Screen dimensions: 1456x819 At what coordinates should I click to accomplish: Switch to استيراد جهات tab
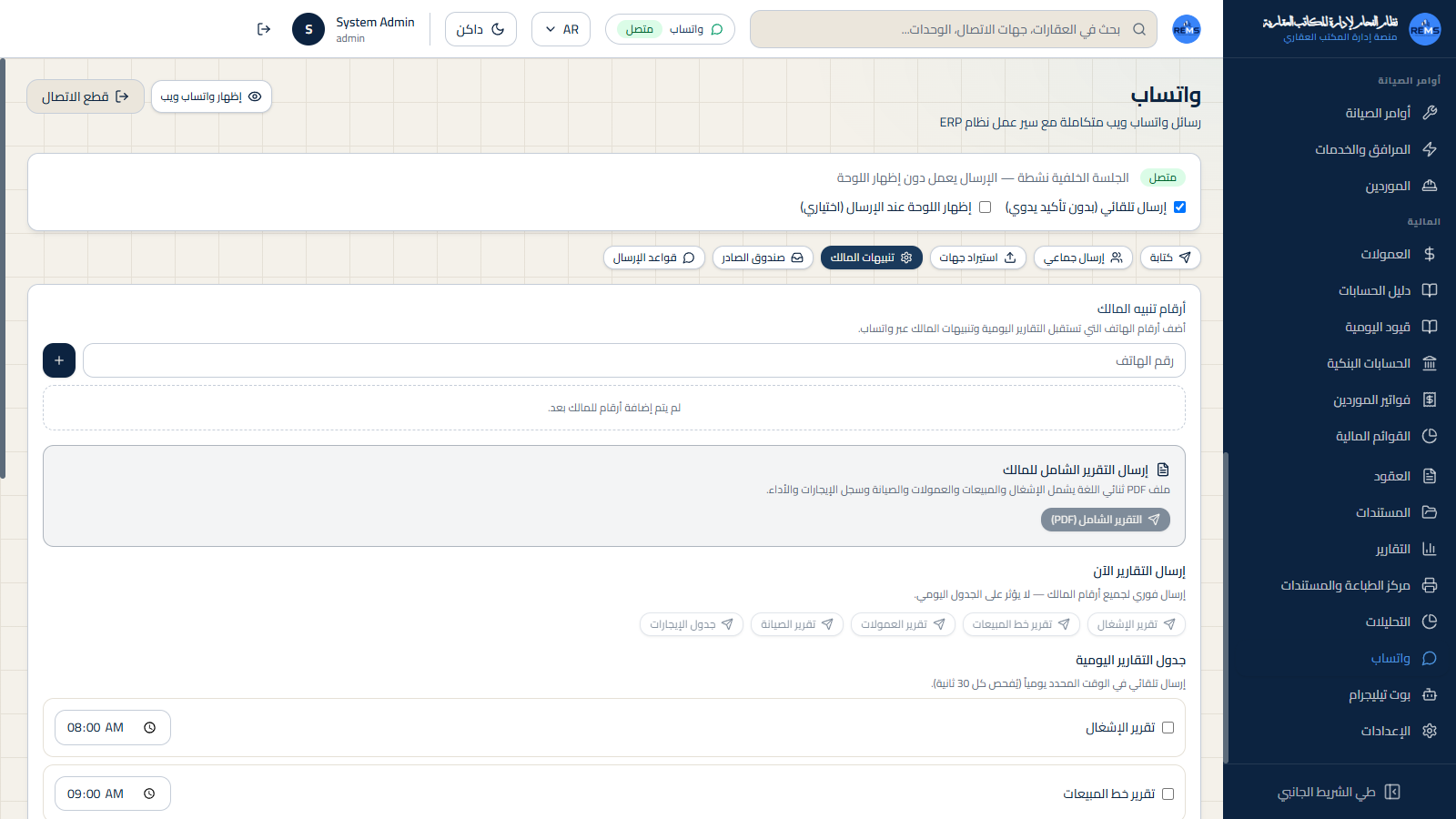click(x=978, y=258)
